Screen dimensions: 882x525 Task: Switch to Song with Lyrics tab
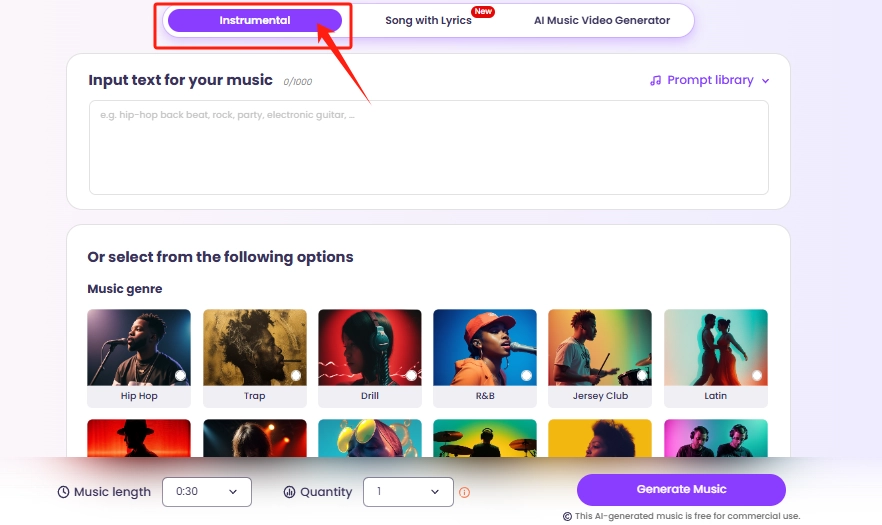click(428, 20)
